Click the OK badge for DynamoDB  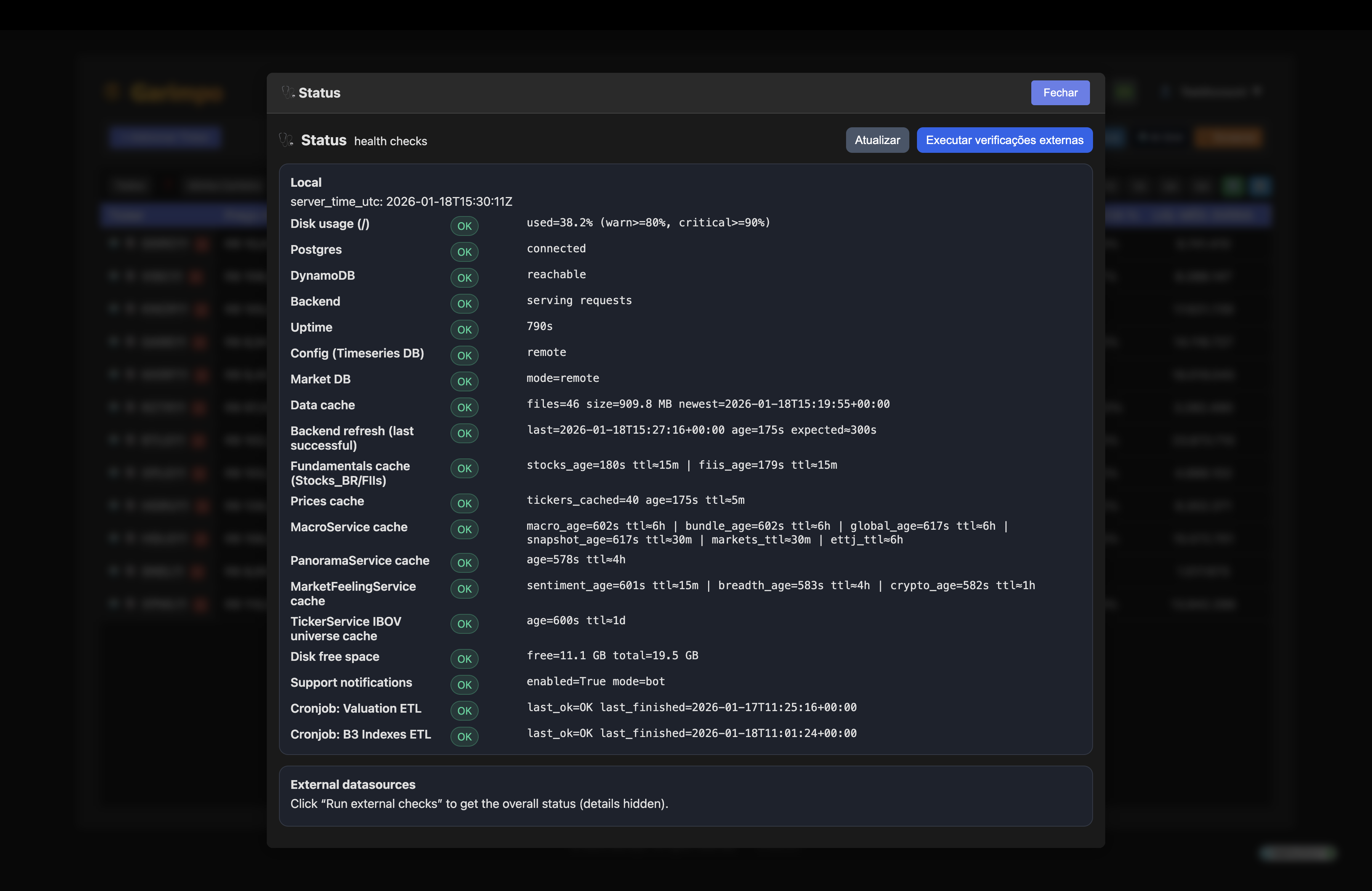click(x=464, y=278)
